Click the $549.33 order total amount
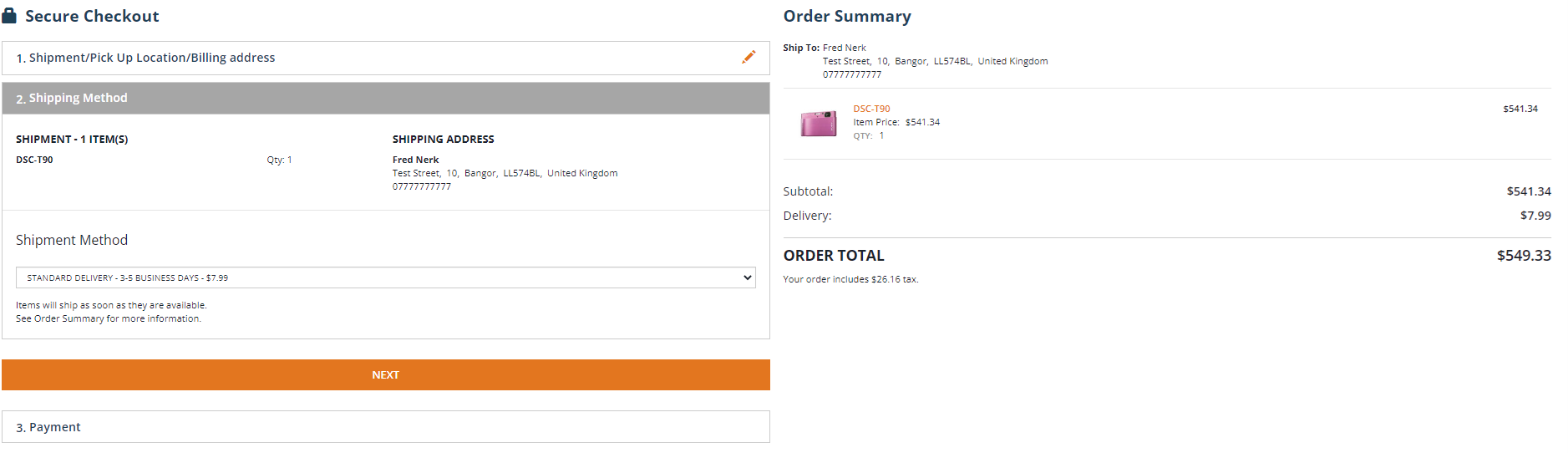The height and width of the screenshot is (453, 1568). click(1523, 256)
